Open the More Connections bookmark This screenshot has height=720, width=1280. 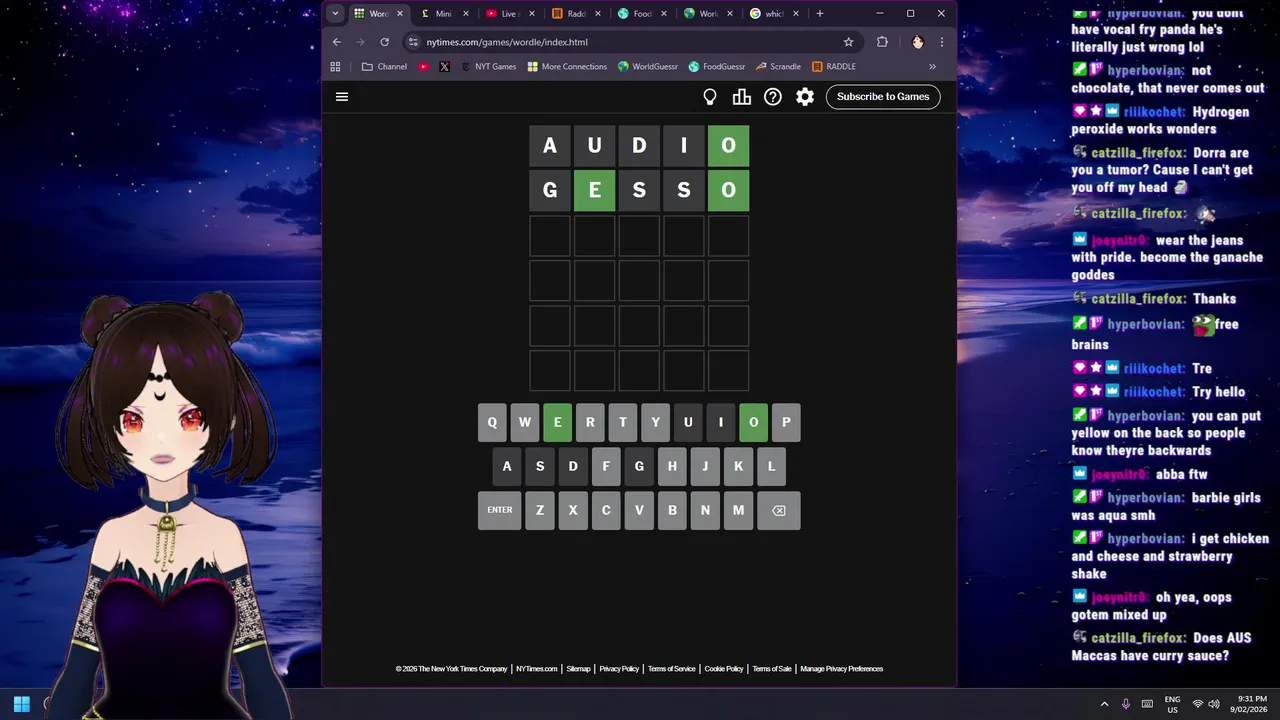tap(566, 67)
